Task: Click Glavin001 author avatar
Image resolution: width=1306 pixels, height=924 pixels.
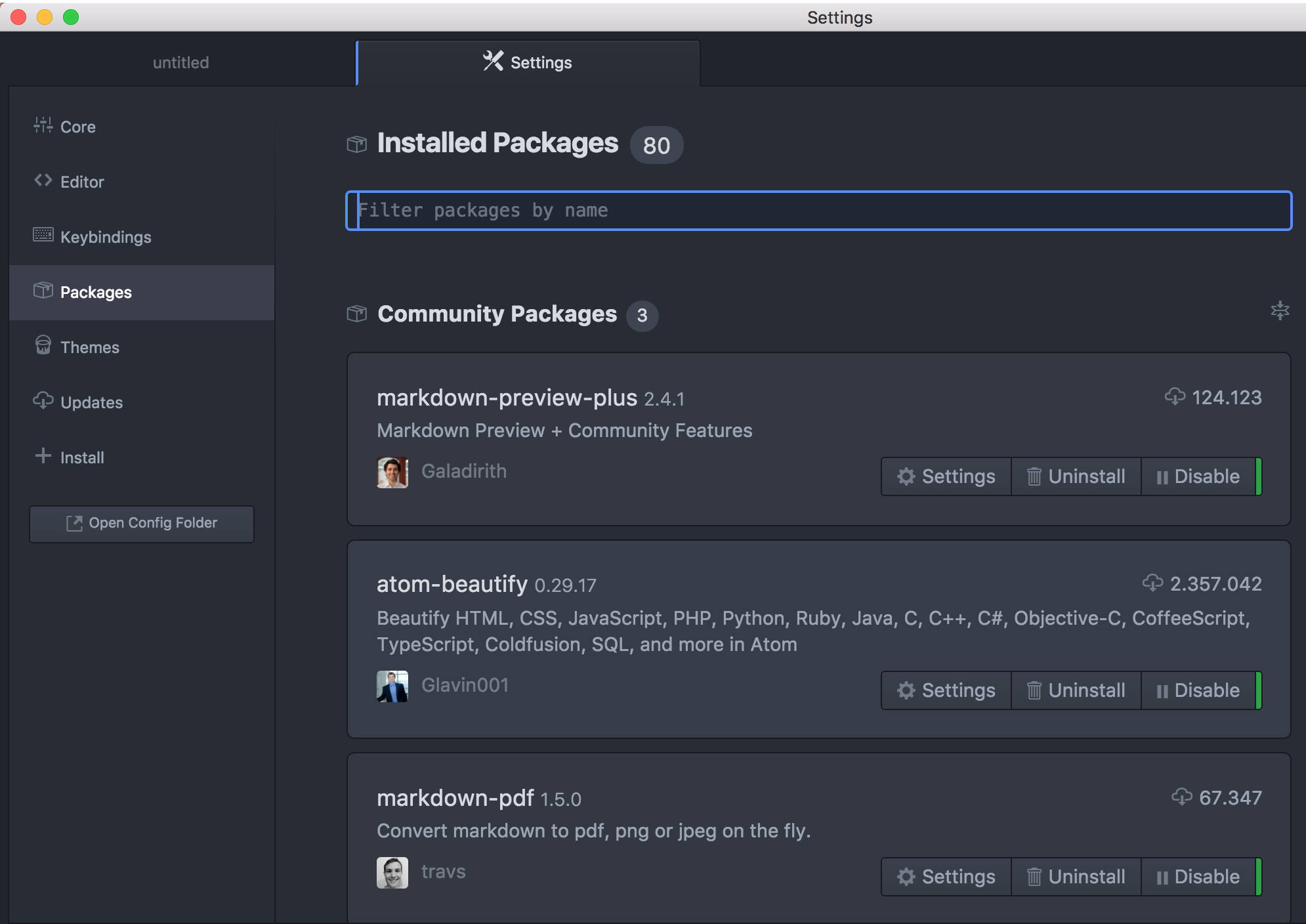Action: [x=392, y=686]
